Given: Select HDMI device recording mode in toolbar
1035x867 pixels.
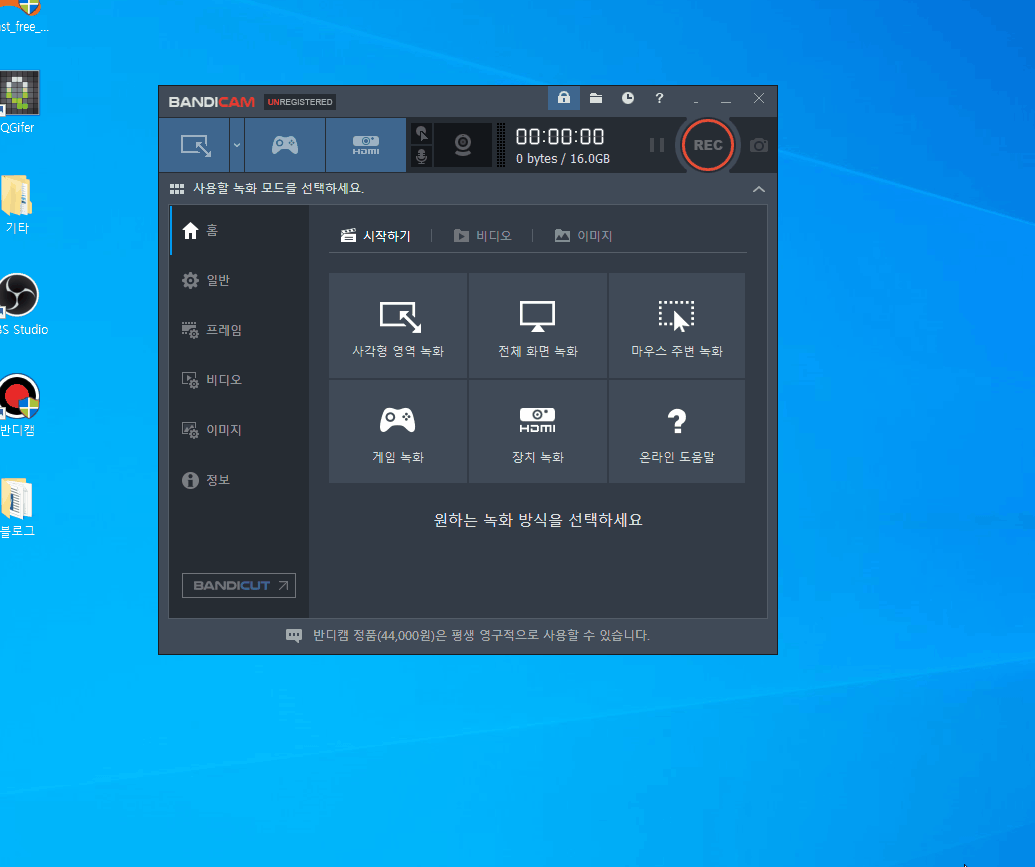Looking at the screenshot, I should coord(366,145).
